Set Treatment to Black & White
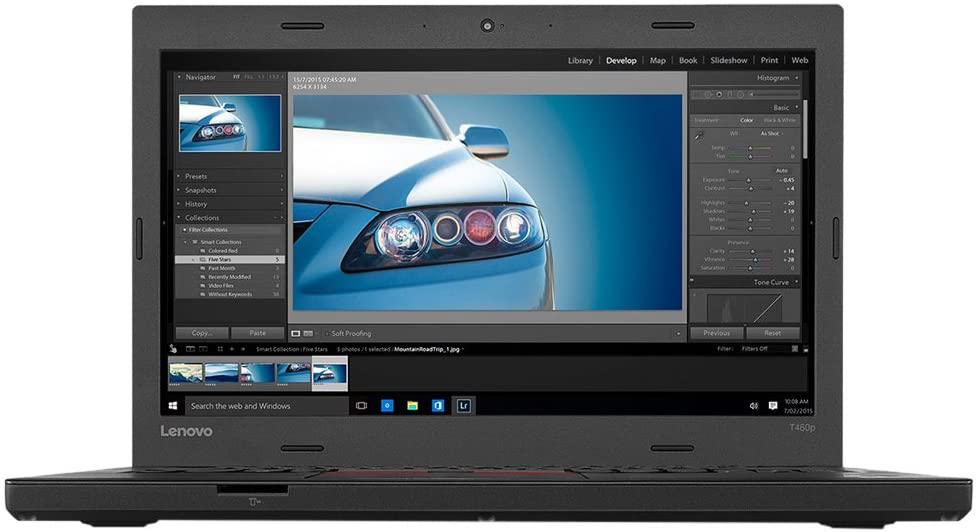 click(779, 120)
